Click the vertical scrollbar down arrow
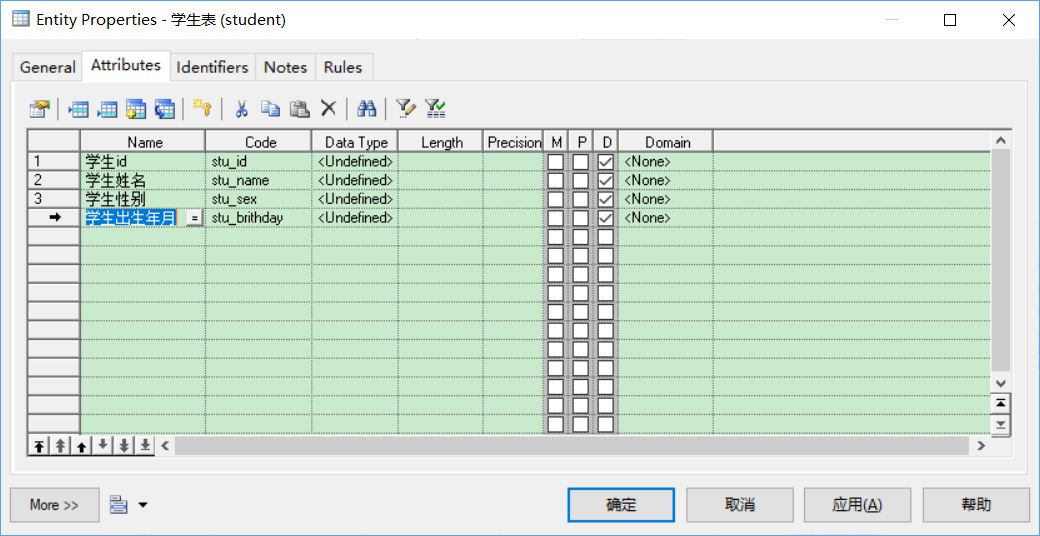Screen dimensions: 1040x536 (1002, 383)
